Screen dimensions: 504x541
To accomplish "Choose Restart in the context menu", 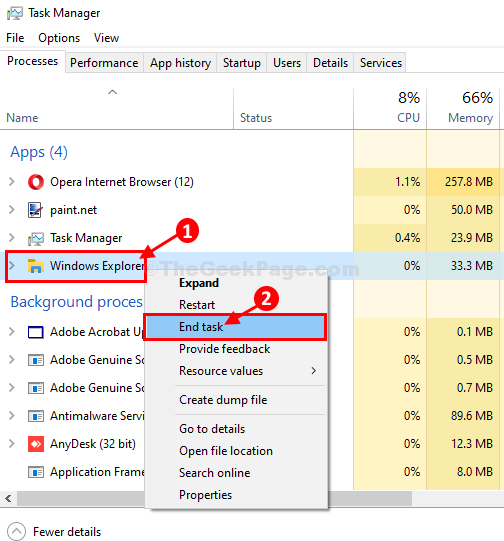I will point(236,305).
